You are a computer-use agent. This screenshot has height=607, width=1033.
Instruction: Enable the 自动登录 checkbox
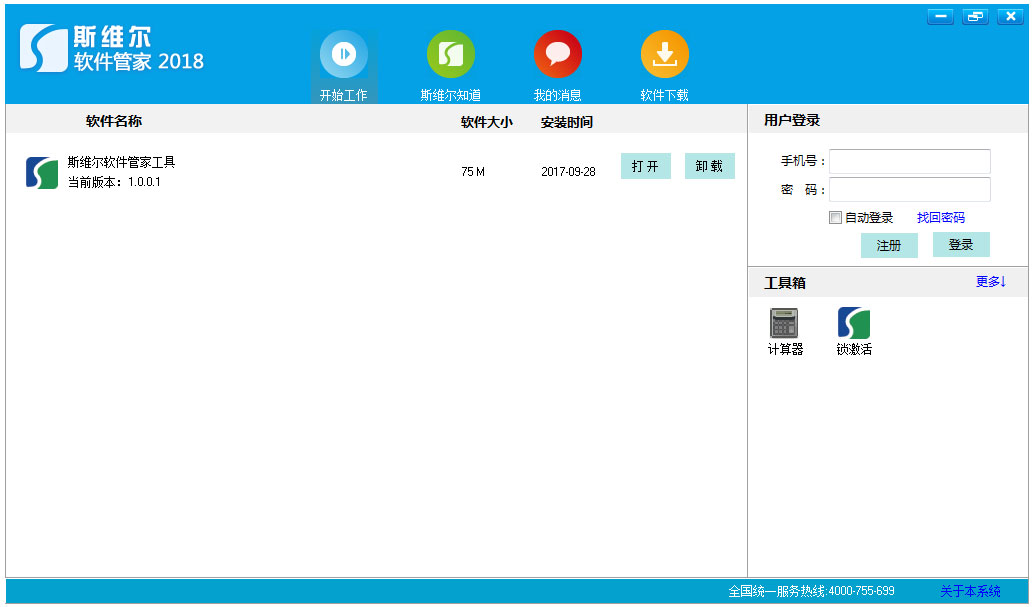coord(835,217)
